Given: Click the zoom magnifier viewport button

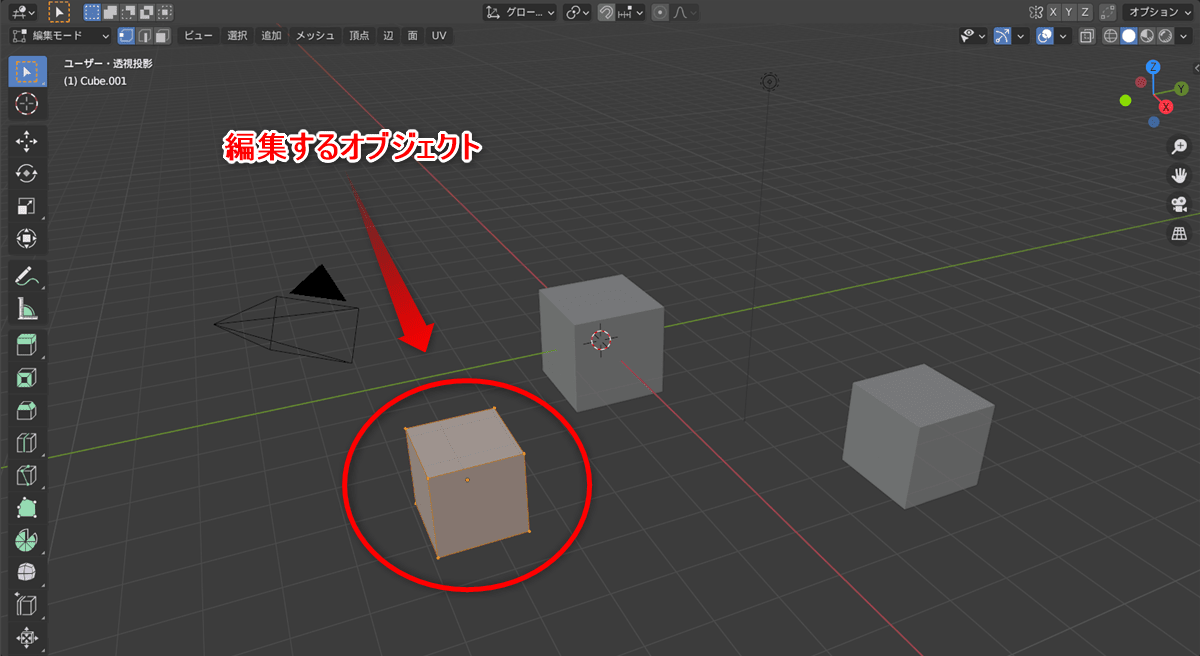Looking at the screenshot, I should pyautogui.click(x=1179, y=146).
